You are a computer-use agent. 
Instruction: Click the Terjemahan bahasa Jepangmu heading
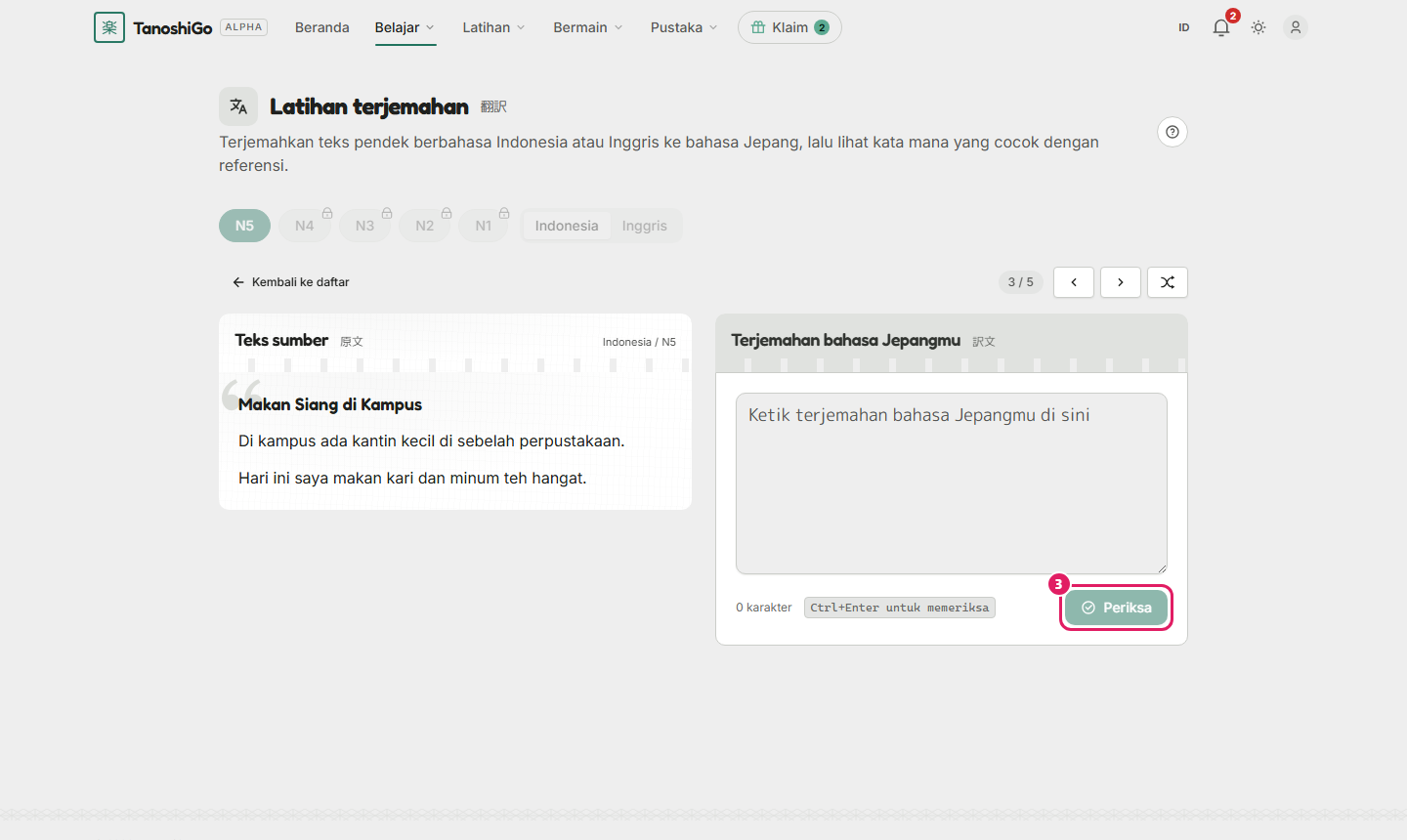pos(846,340)
